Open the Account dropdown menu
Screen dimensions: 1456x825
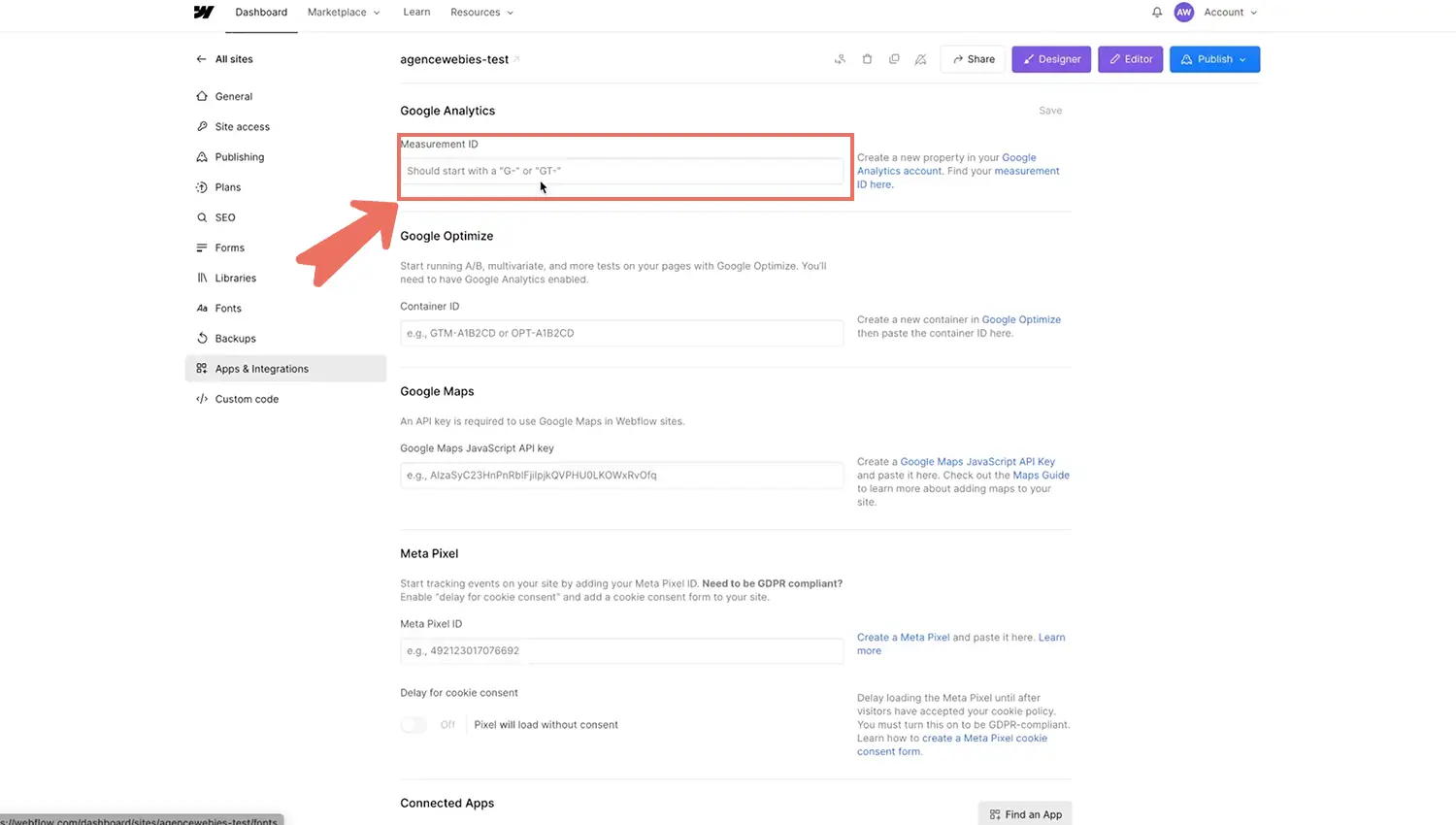(1230, 13)
